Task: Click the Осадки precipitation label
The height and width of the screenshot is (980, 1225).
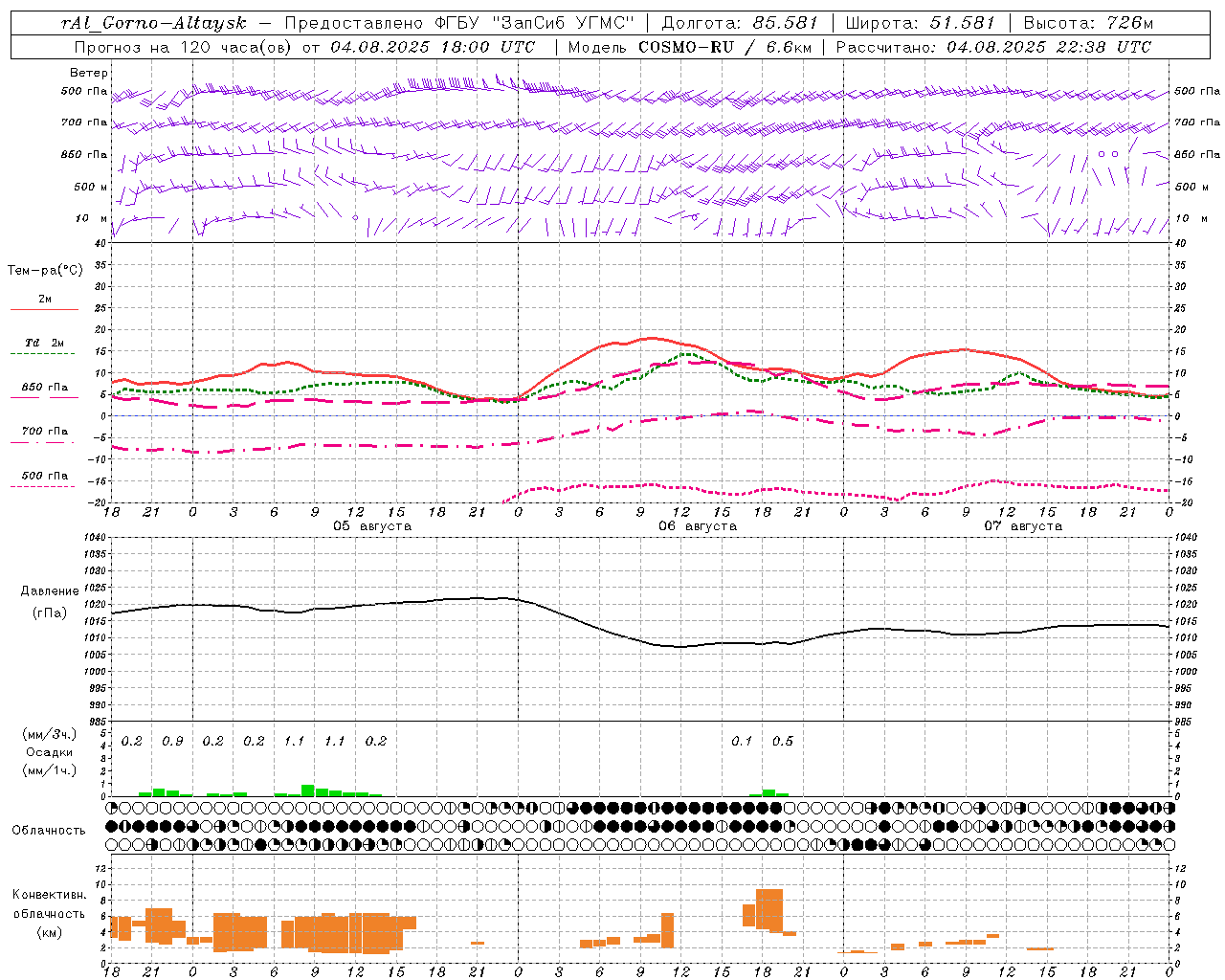Action: (50, 752)
